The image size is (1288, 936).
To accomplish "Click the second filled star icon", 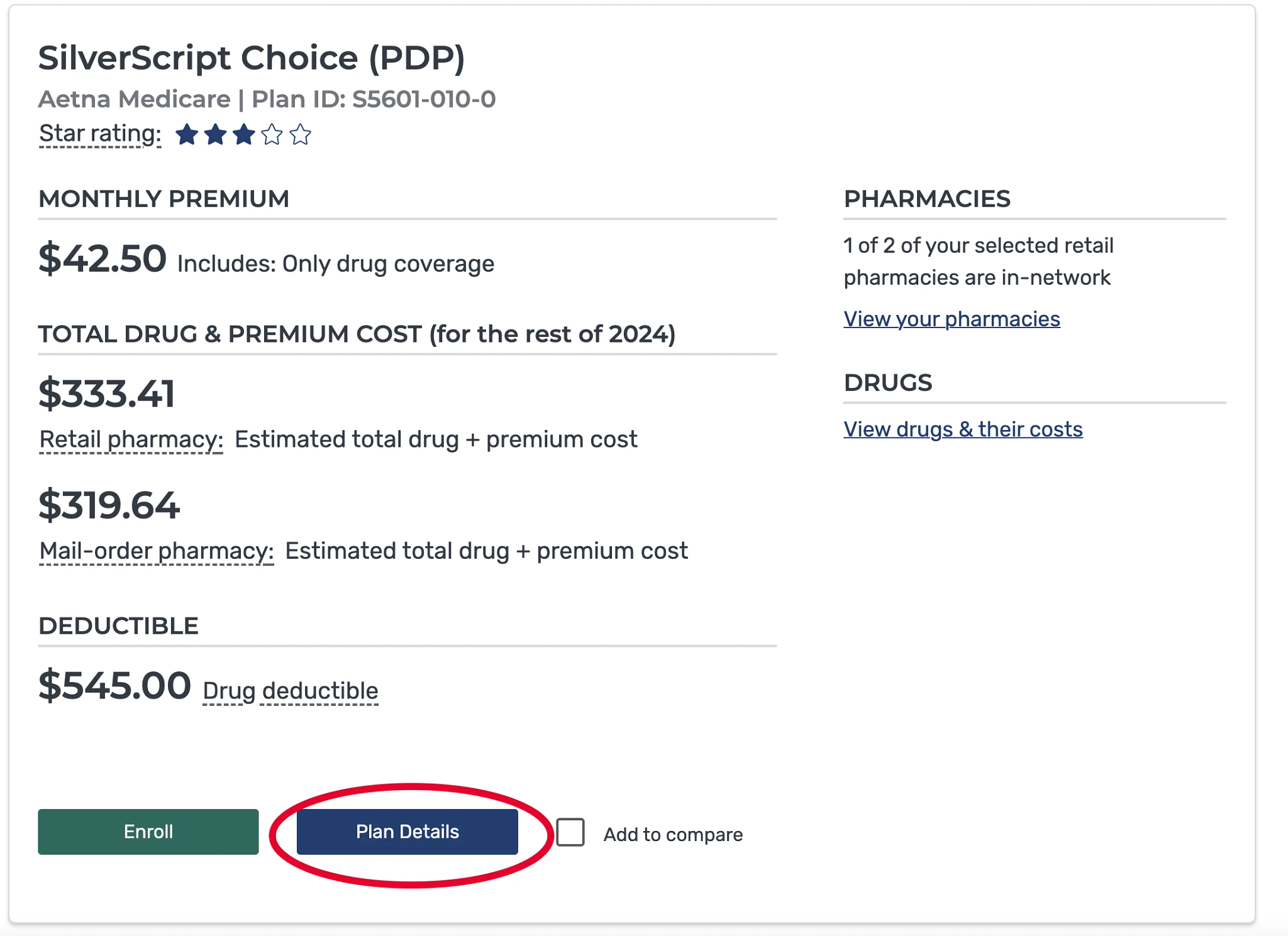I will coord(215,135).
